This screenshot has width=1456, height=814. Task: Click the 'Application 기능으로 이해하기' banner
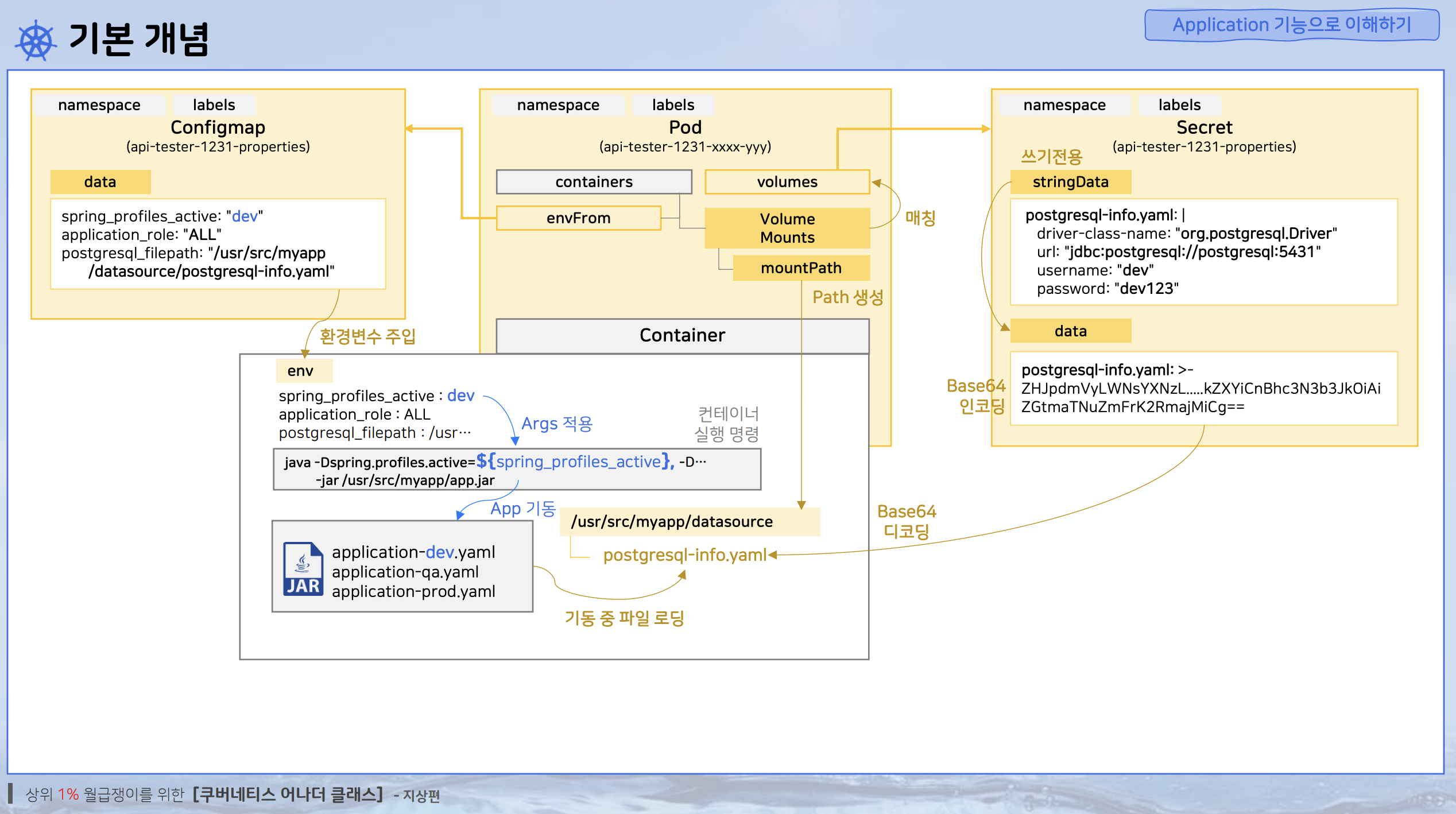coord(1291,25)
